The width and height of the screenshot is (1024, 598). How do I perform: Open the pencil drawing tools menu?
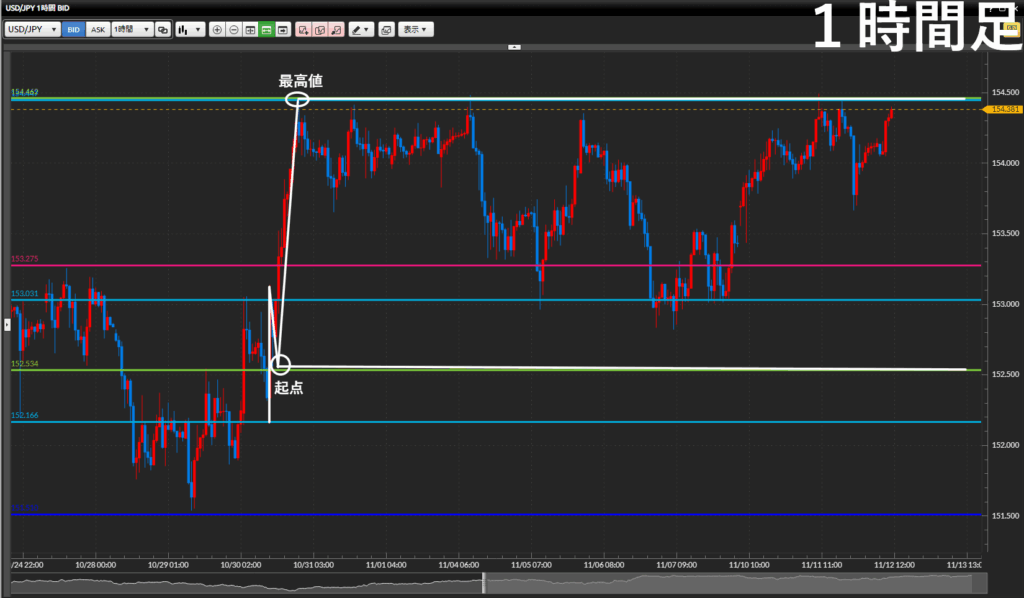coord(361,30)
